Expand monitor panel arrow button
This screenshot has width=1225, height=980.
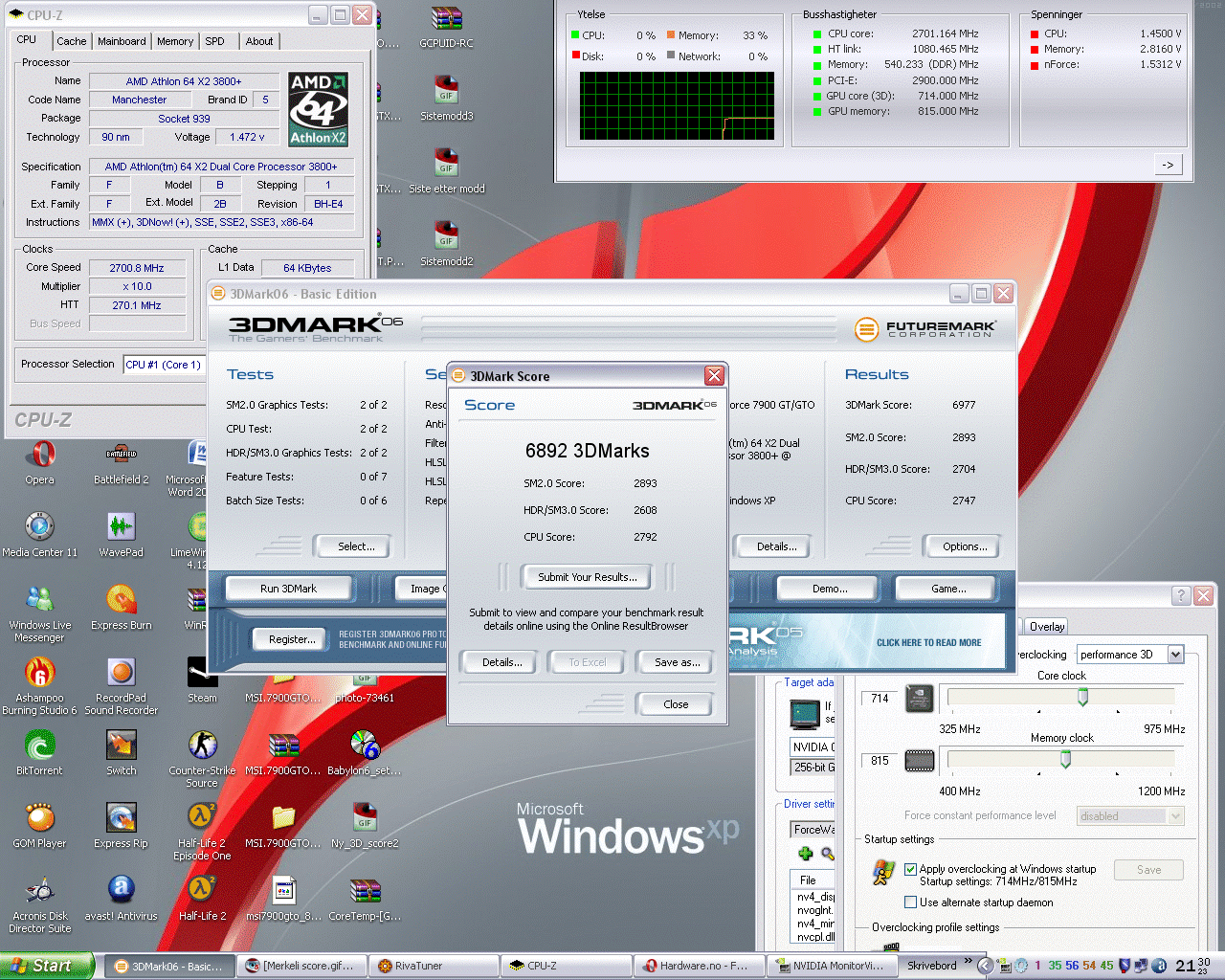pos(1168,165)
